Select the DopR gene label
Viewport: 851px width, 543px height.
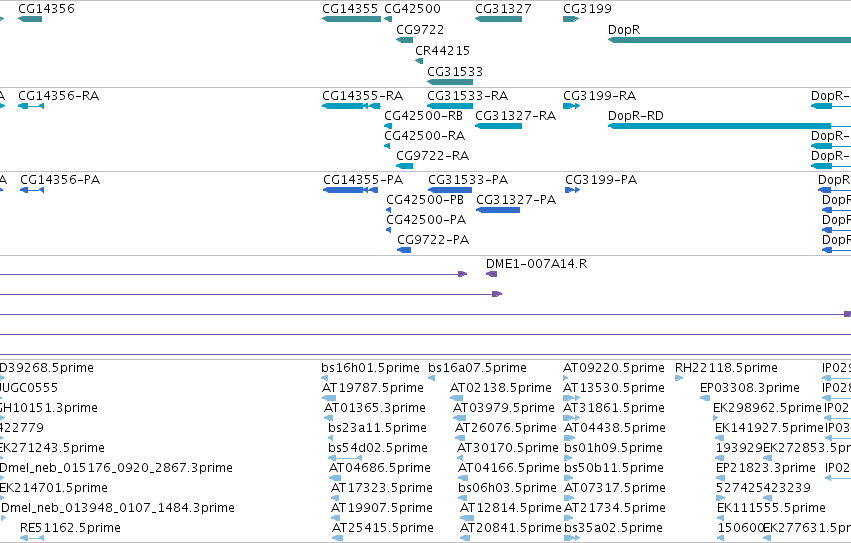624,30
